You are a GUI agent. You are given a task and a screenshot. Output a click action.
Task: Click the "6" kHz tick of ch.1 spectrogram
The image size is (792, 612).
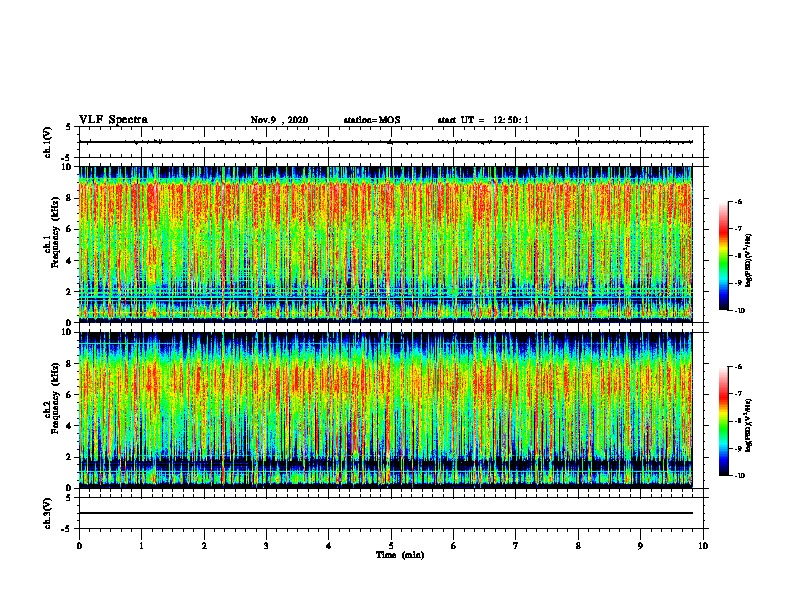[69, 229]
